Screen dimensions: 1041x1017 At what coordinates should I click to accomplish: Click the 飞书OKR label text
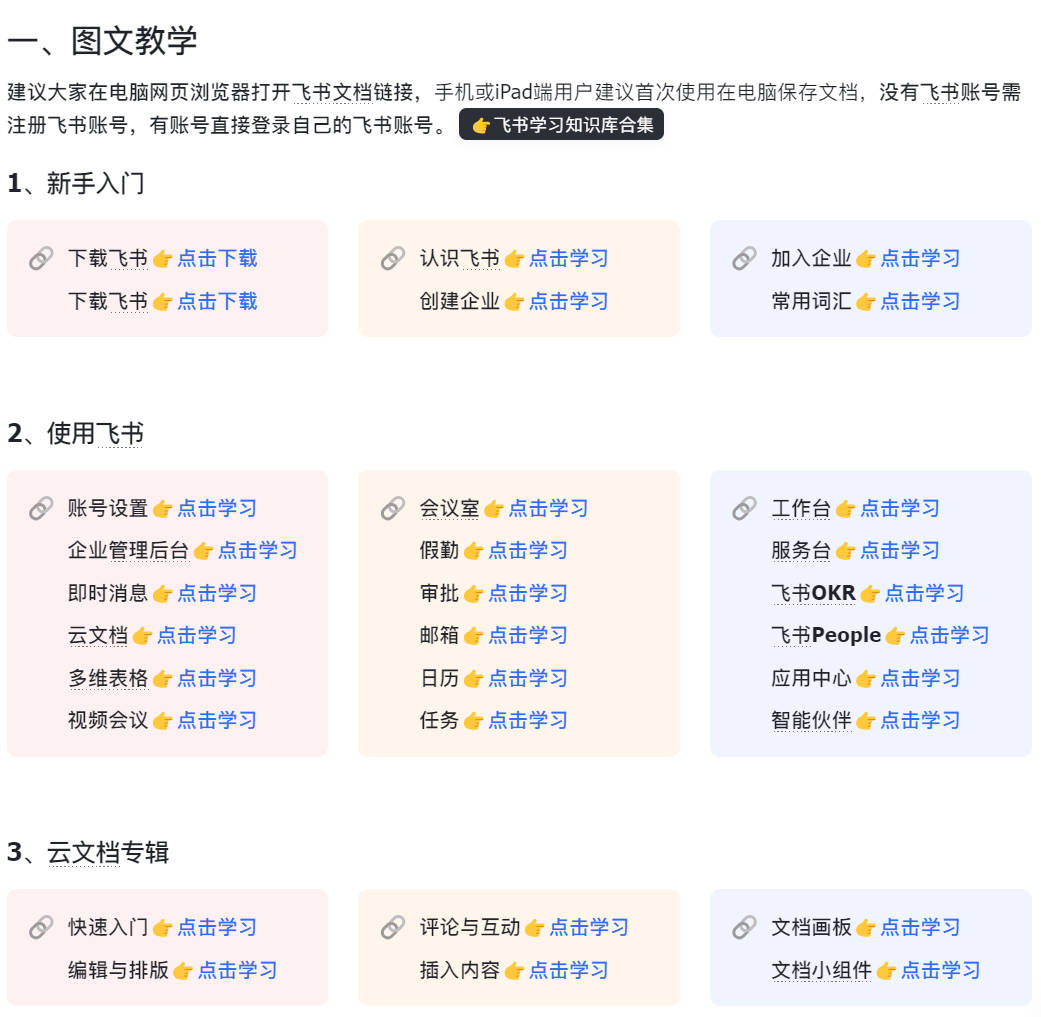813,593
